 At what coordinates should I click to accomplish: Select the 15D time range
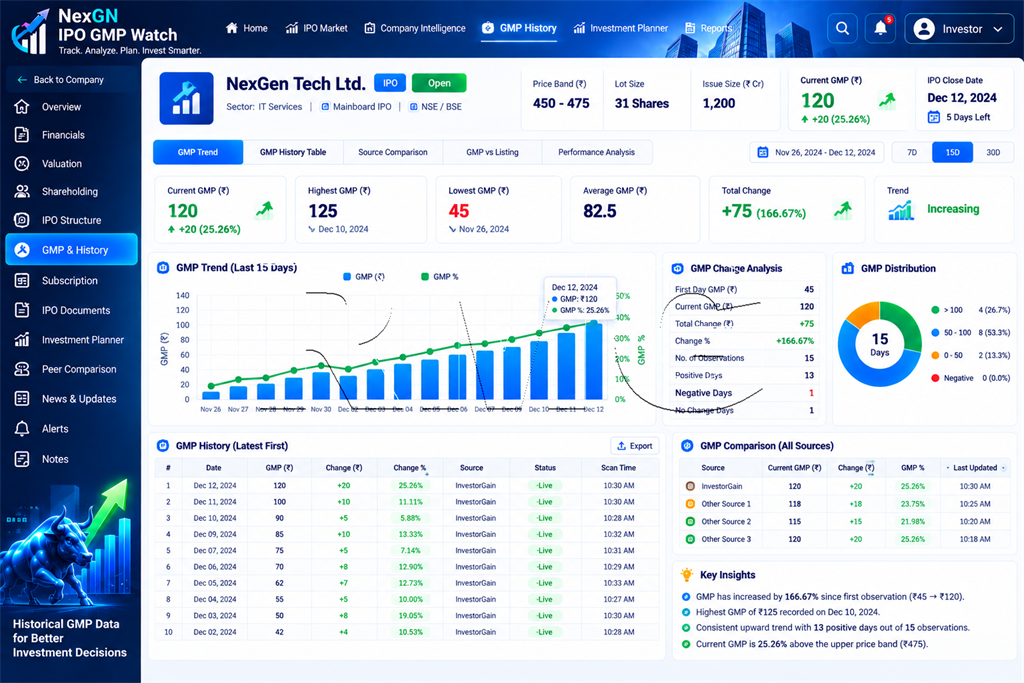click(x=952, y=152)
